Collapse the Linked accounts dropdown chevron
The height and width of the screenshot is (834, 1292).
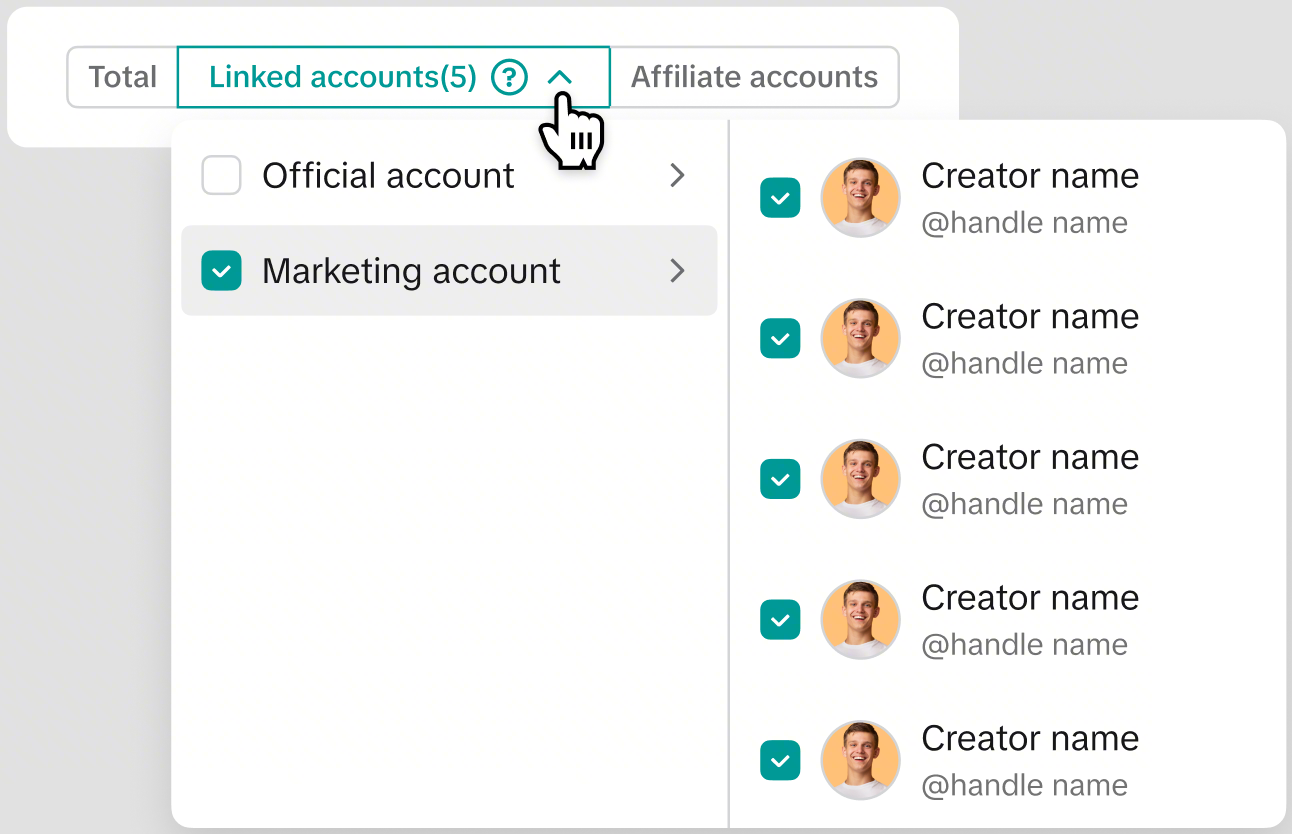560,77
